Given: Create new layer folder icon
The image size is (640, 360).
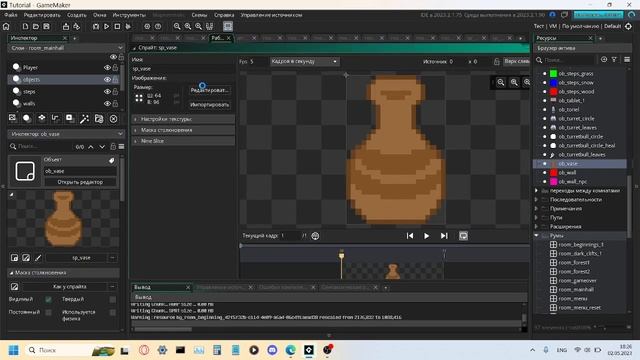Looking at the screenshot, I should 99,119.
